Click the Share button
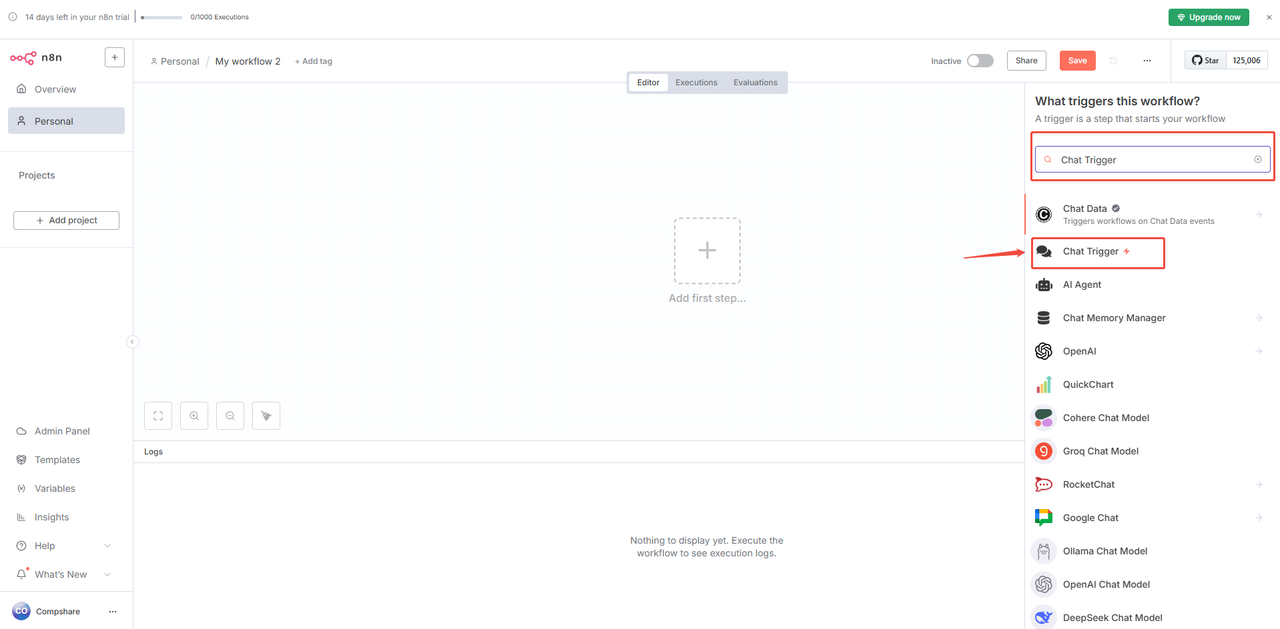The width and height of the screenshot is (1280, 629). click(1026, 61)
